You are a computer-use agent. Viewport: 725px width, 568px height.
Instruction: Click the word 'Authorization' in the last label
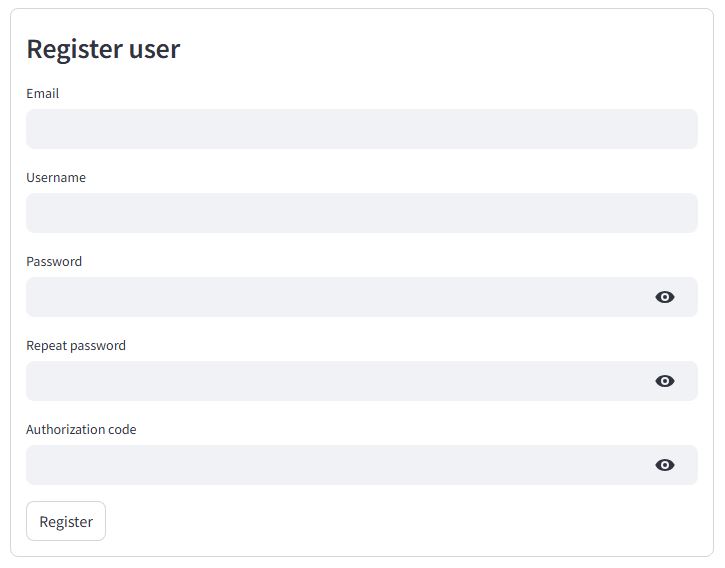point(67,430)
